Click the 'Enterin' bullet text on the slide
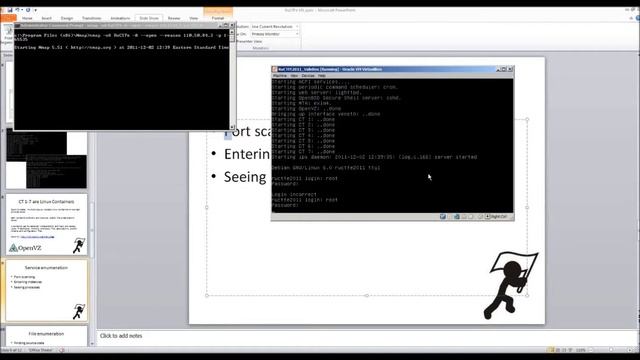Viewport: 640px width, 360px height. click(247, 154)
